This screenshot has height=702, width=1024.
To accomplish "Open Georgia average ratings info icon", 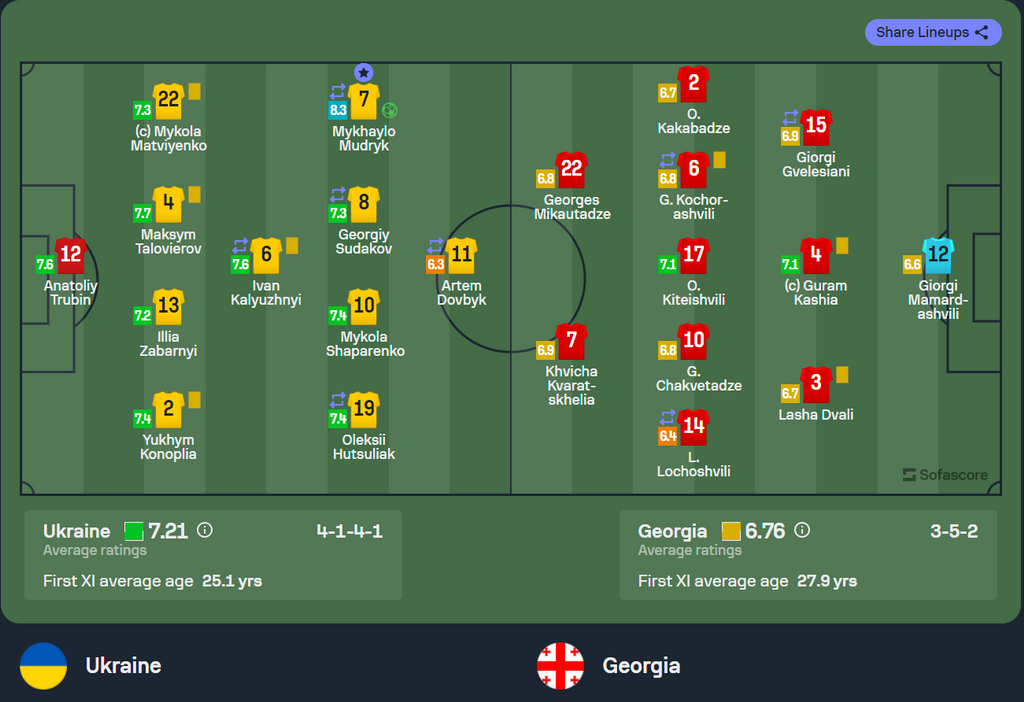I will coord(802,530).
